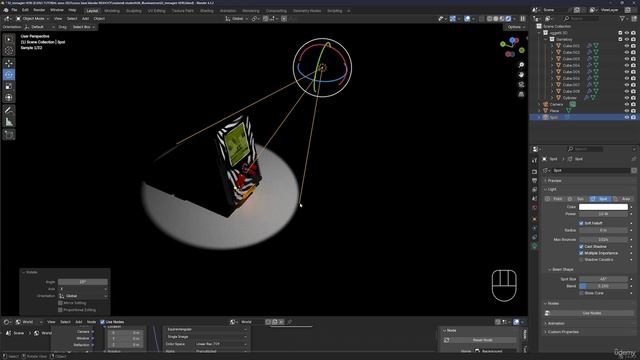
Task: Open the viewport Add menu
Action: coord(85,19)
